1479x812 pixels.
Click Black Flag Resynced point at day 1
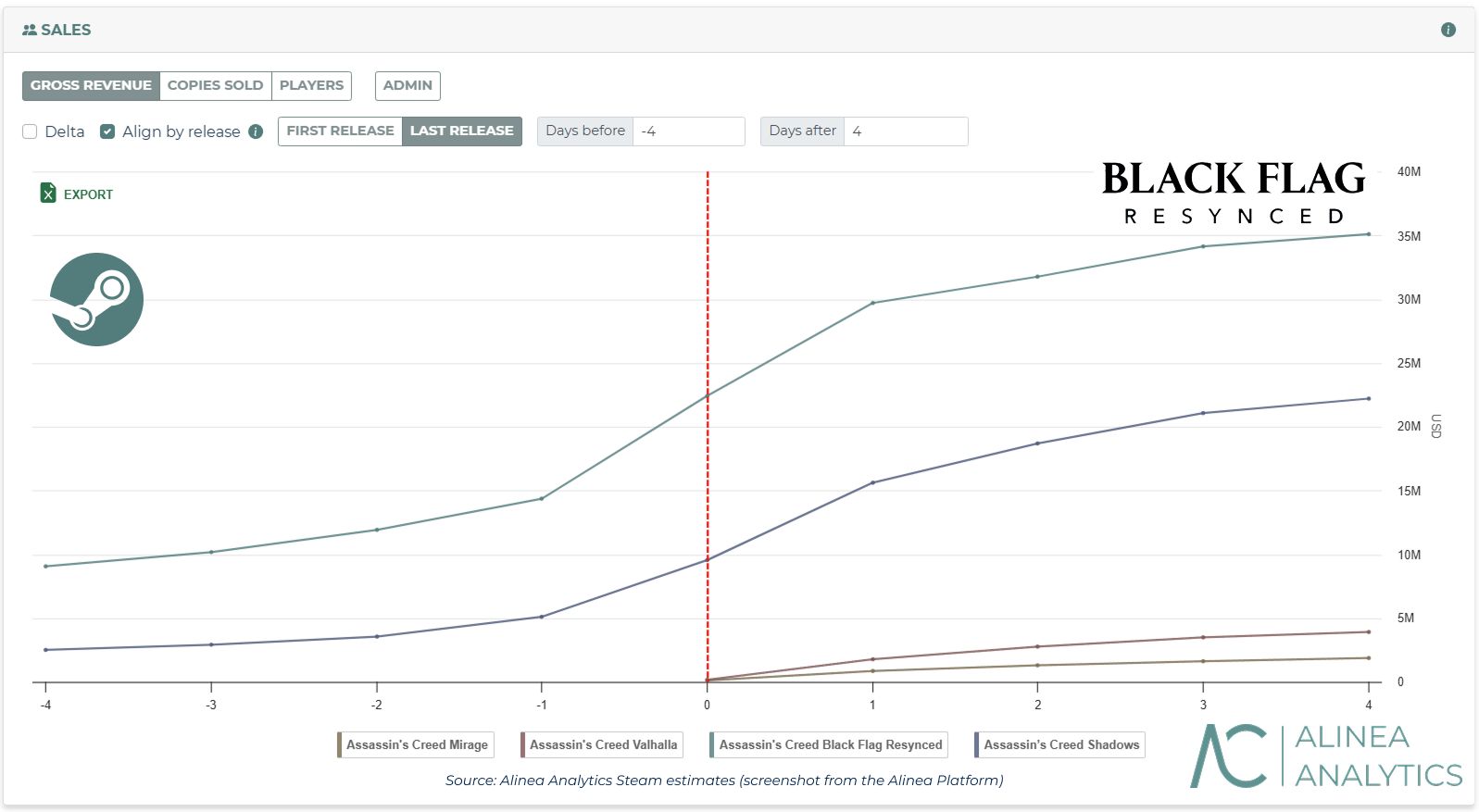872,303
